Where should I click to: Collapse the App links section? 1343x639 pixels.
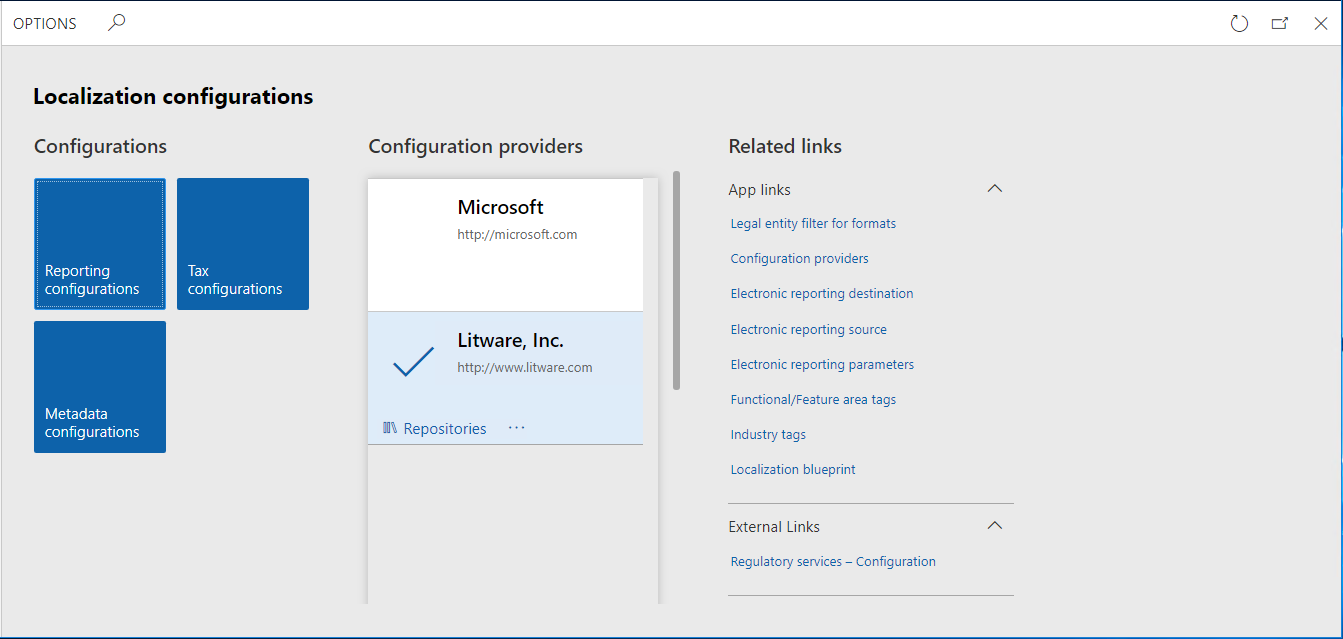point(994,187)
